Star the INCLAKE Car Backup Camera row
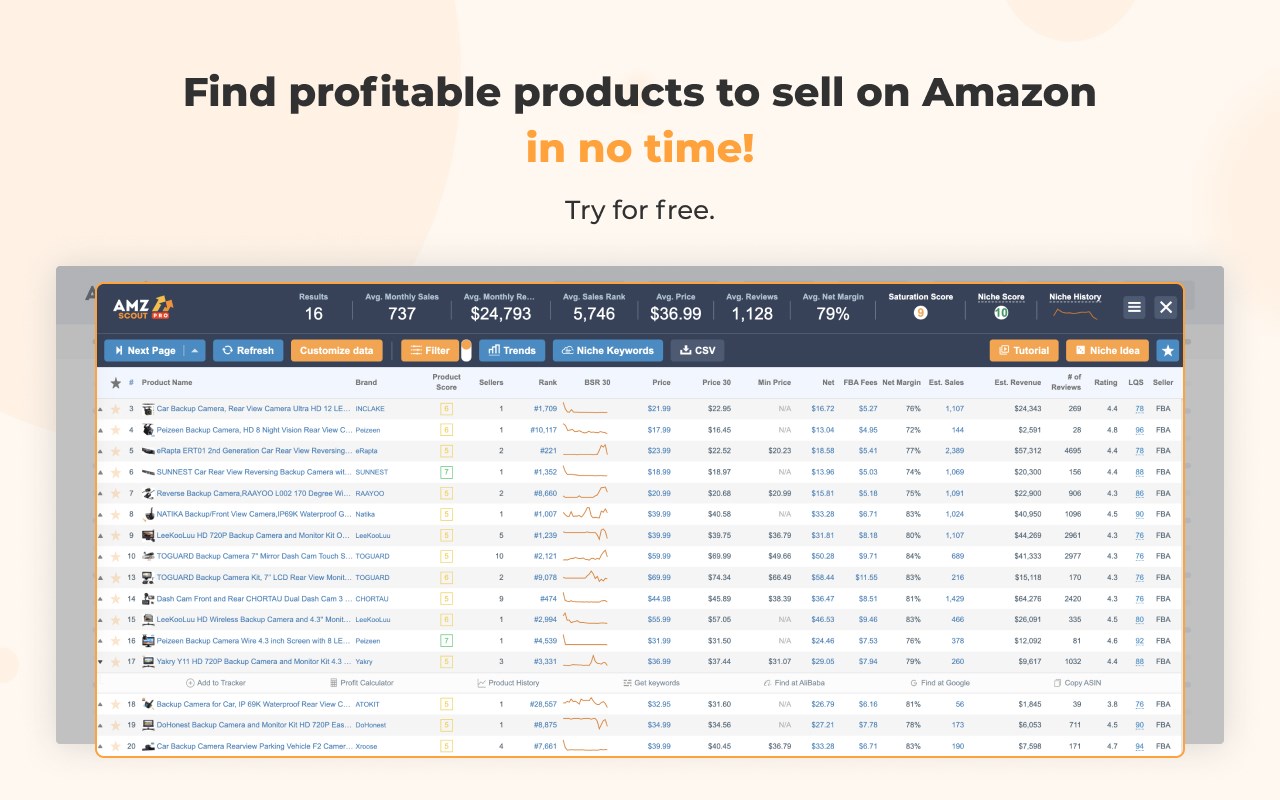The width and height of the screenshot is (1280, 800). 115,409
